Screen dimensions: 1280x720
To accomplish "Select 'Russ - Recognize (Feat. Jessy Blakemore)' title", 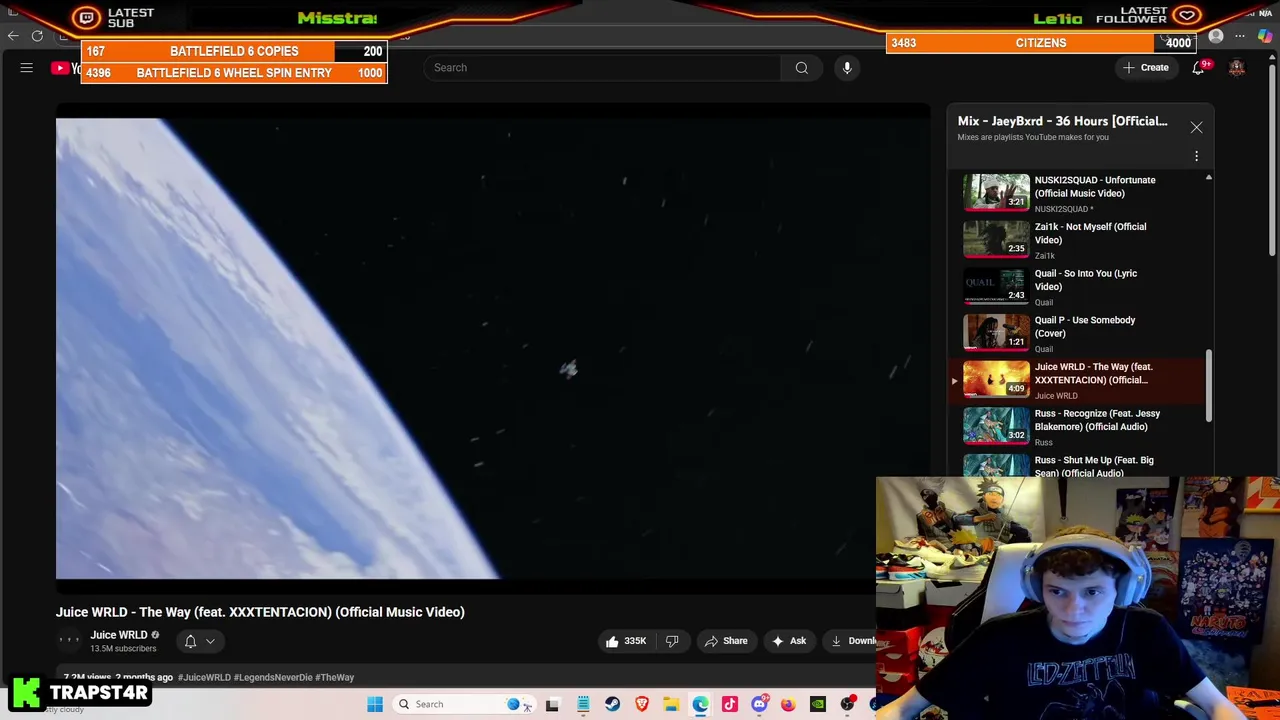I will pyautogui.click(x=1097, y=420).
